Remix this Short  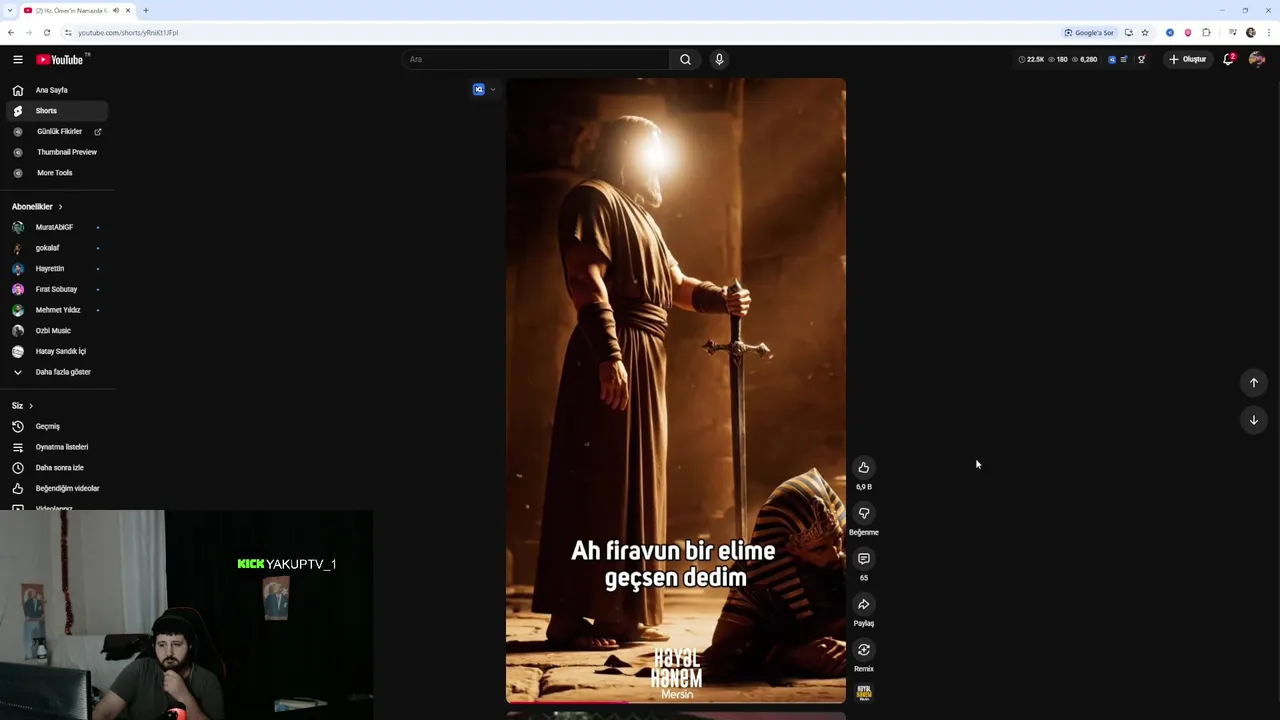pos(864,650)
